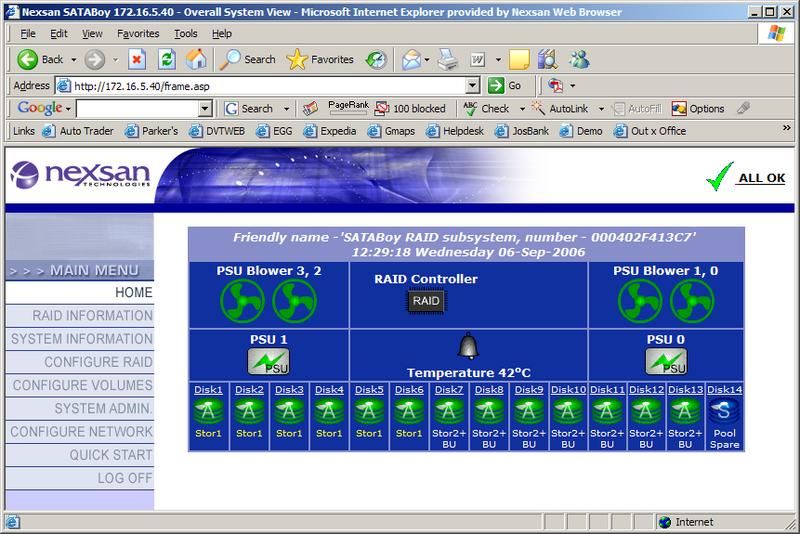This screenshot has height=534, width=800.
Task: Stop page loading with red X
Action: [x=137, y=60]
